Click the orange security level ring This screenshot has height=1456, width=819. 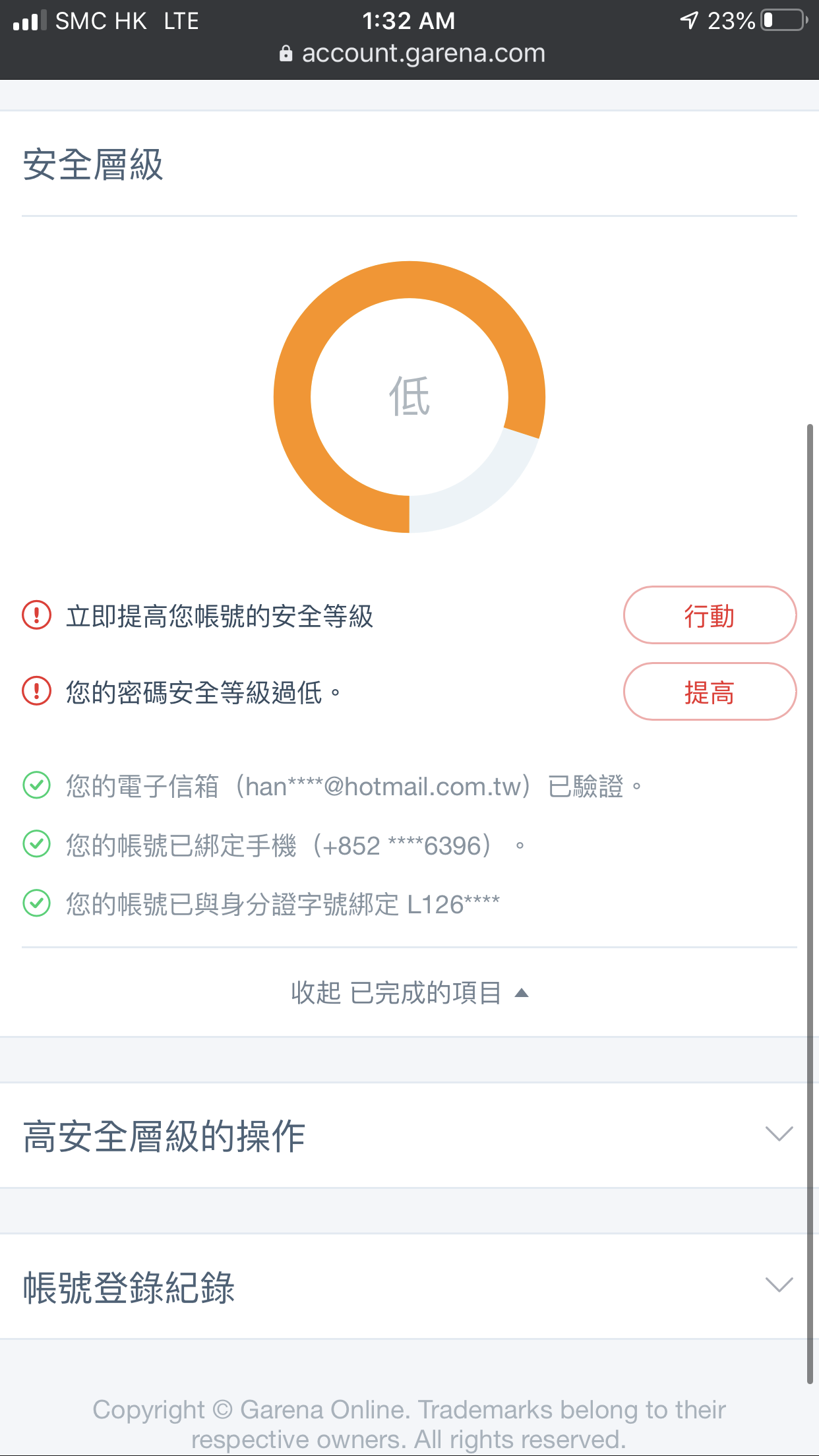point(409,396)
